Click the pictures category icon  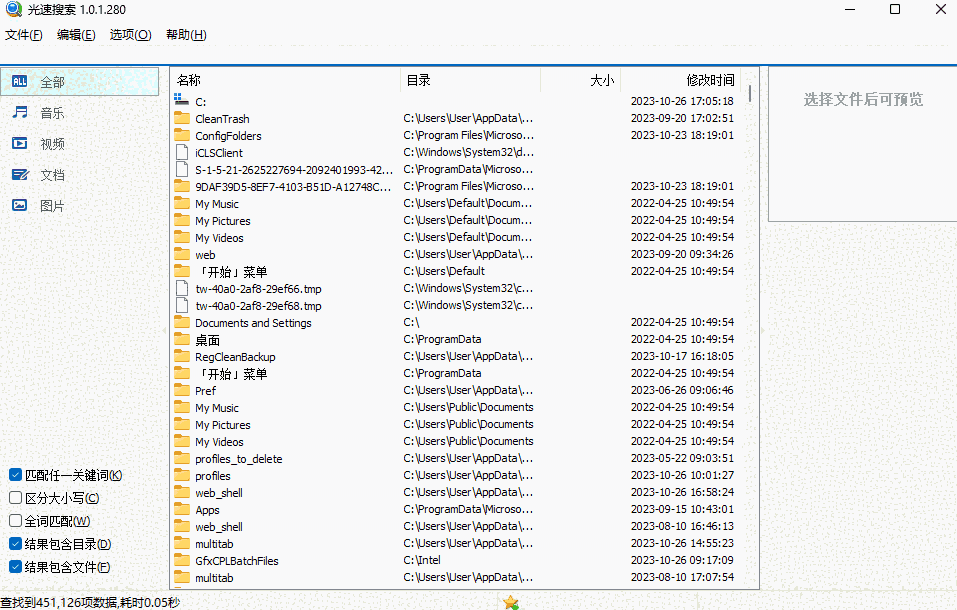pos(20,205)
